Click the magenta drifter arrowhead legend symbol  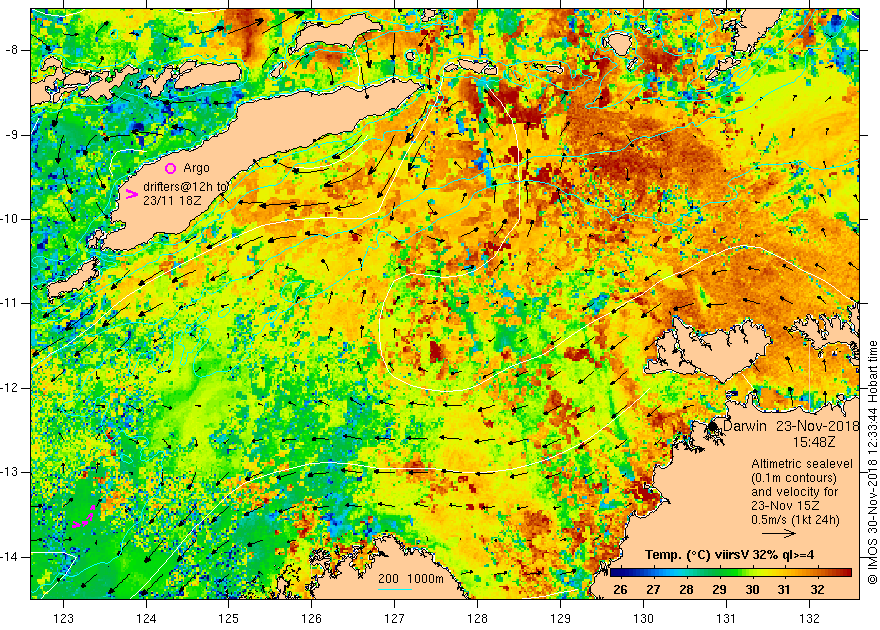tap(131, 195)
